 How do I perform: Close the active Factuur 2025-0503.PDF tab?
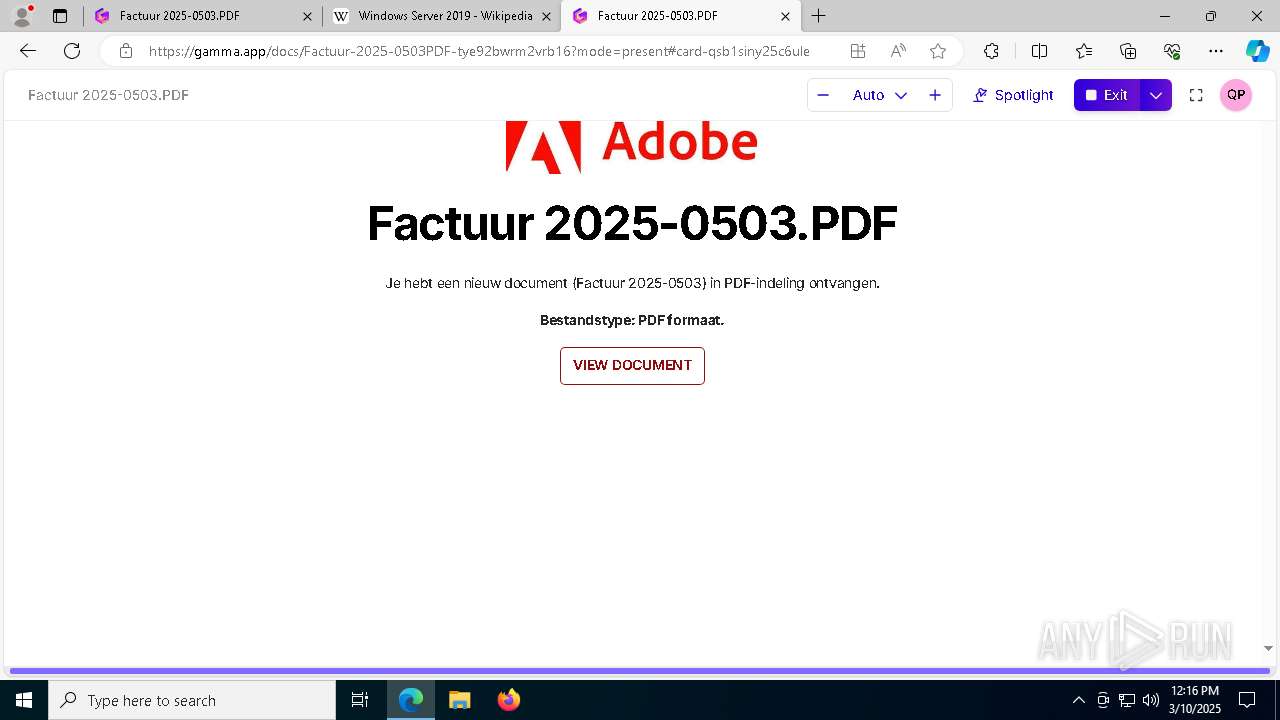[x=785, y=16]
